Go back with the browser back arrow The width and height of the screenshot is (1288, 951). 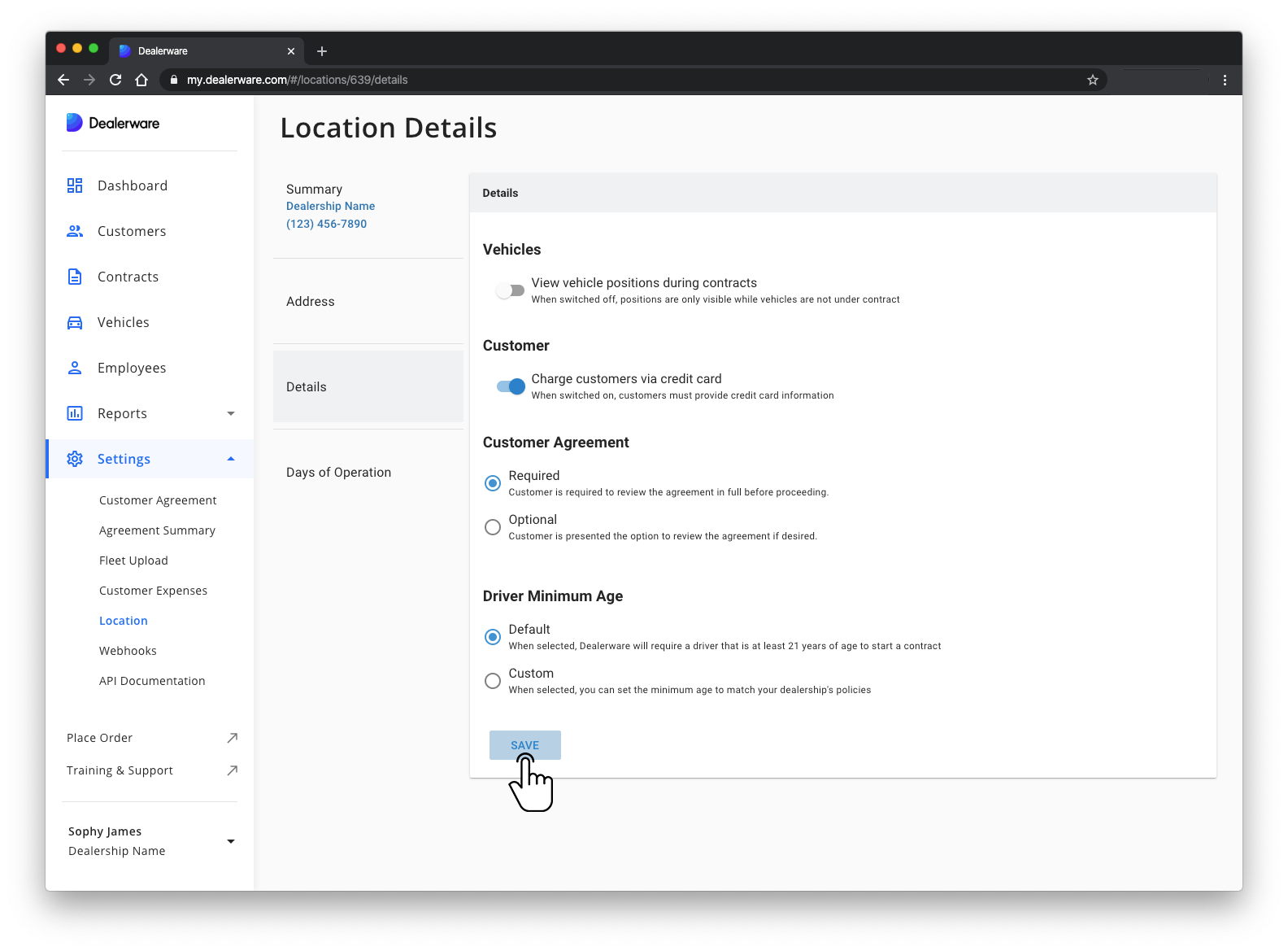tap(63, 80)
